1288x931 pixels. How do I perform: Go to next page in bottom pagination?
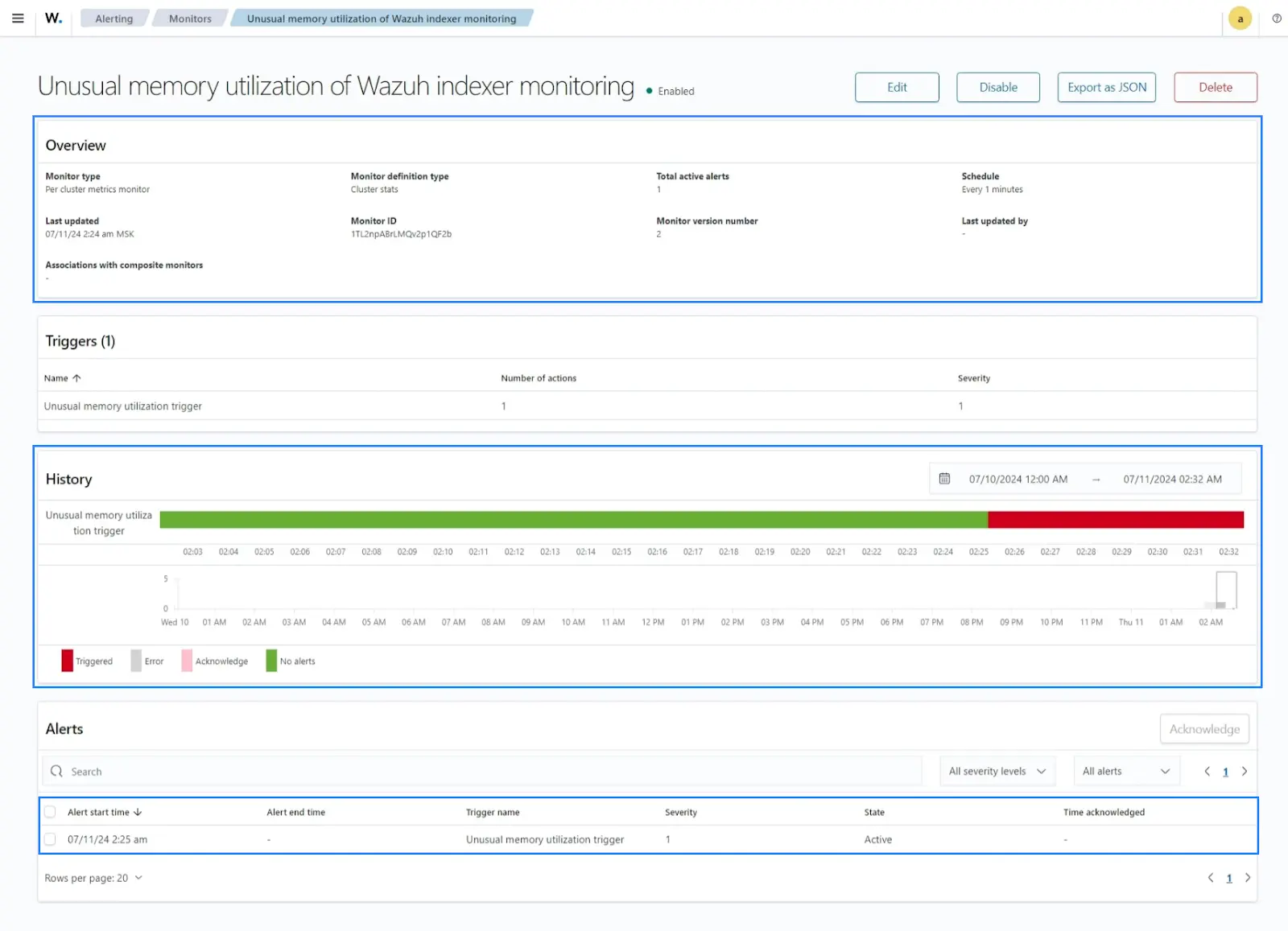coord(1248,878)
